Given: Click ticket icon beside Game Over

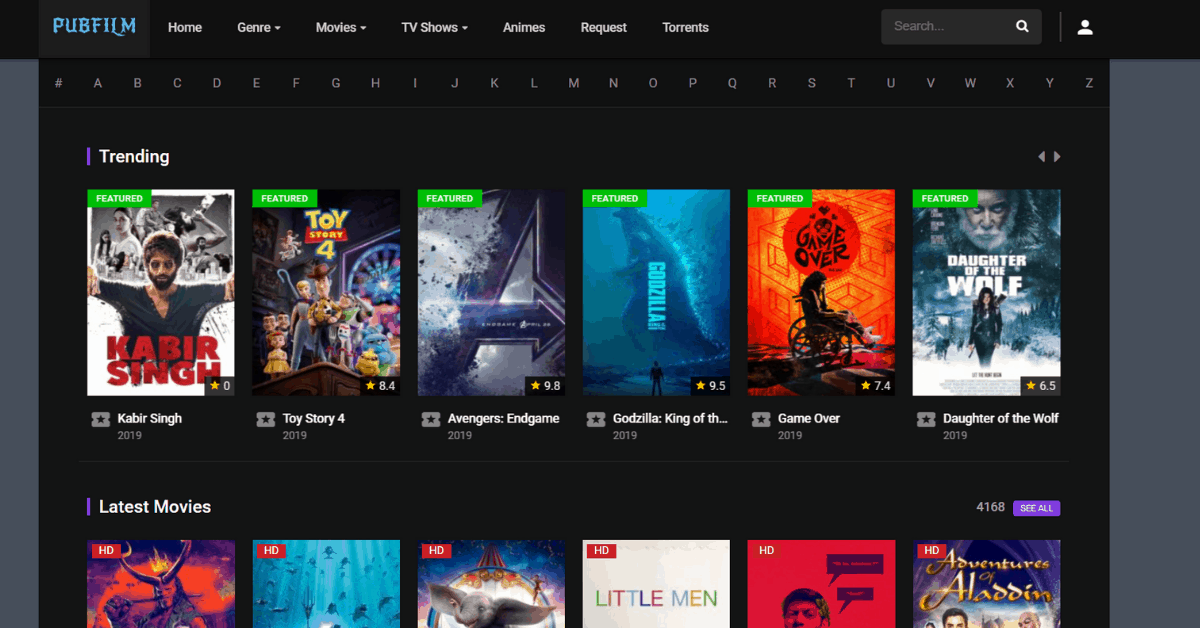Looking at the screenshot, I should tap(761, 419).
